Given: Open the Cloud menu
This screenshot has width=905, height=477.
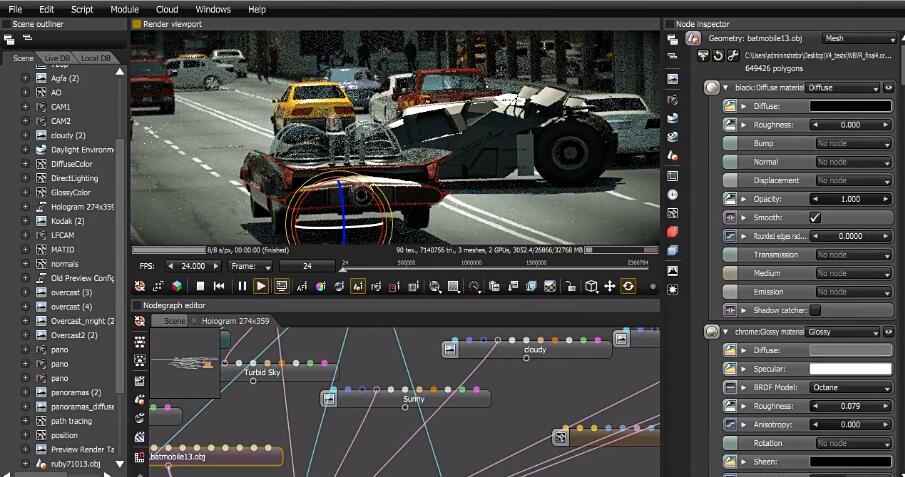Looking at the screenshot, I should 167,9.
